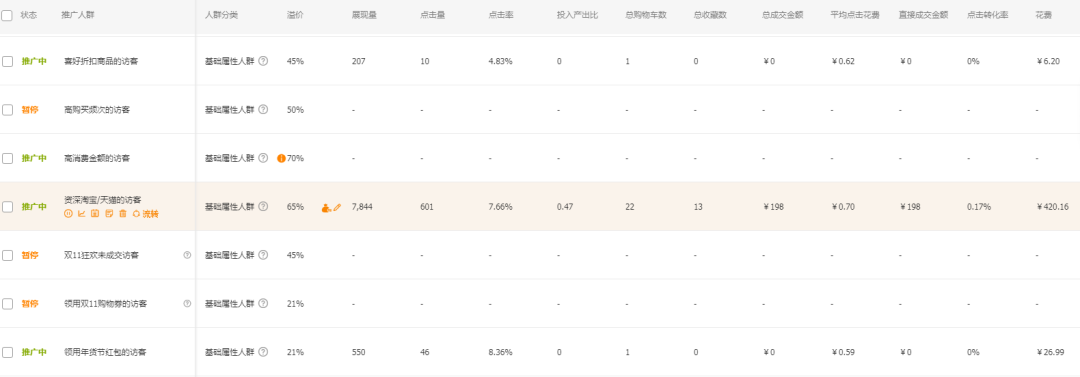Sort by the 花费 column header
Viewport: 1080px width, 377px height.
coord(1043,14)
